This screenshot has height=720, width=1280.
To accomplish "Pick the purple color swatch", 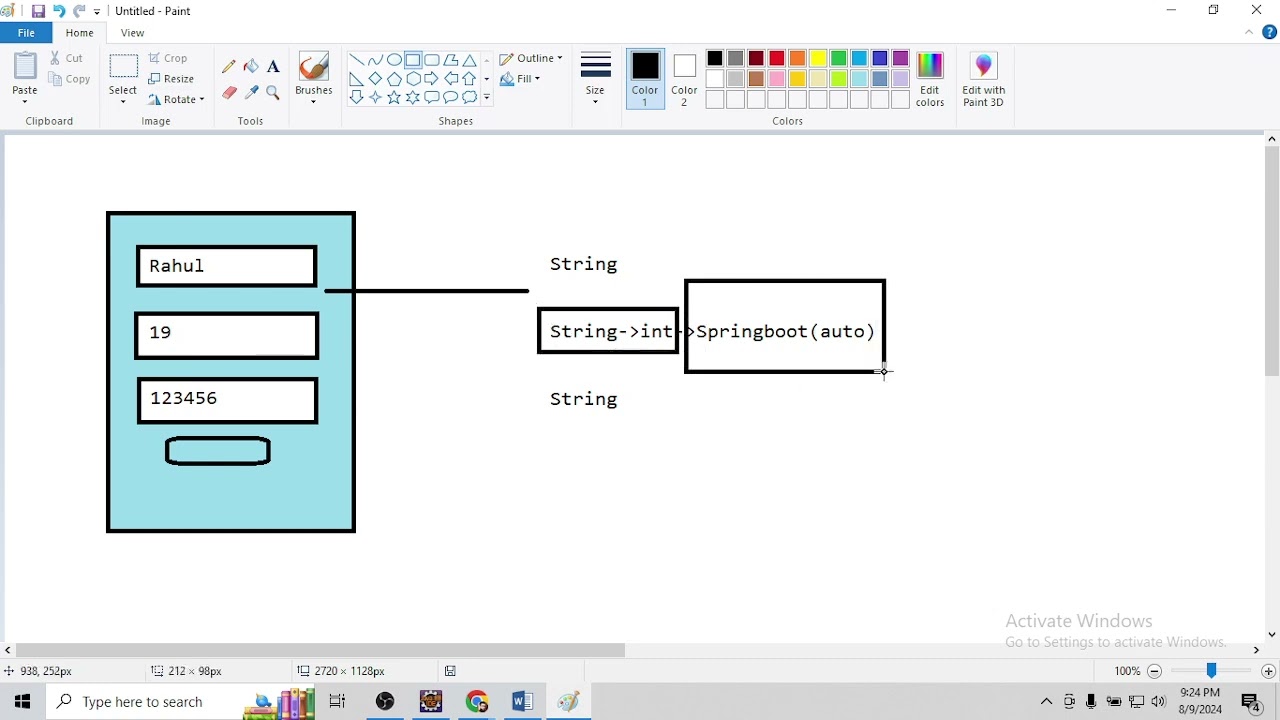I will (x=900, y=58).
